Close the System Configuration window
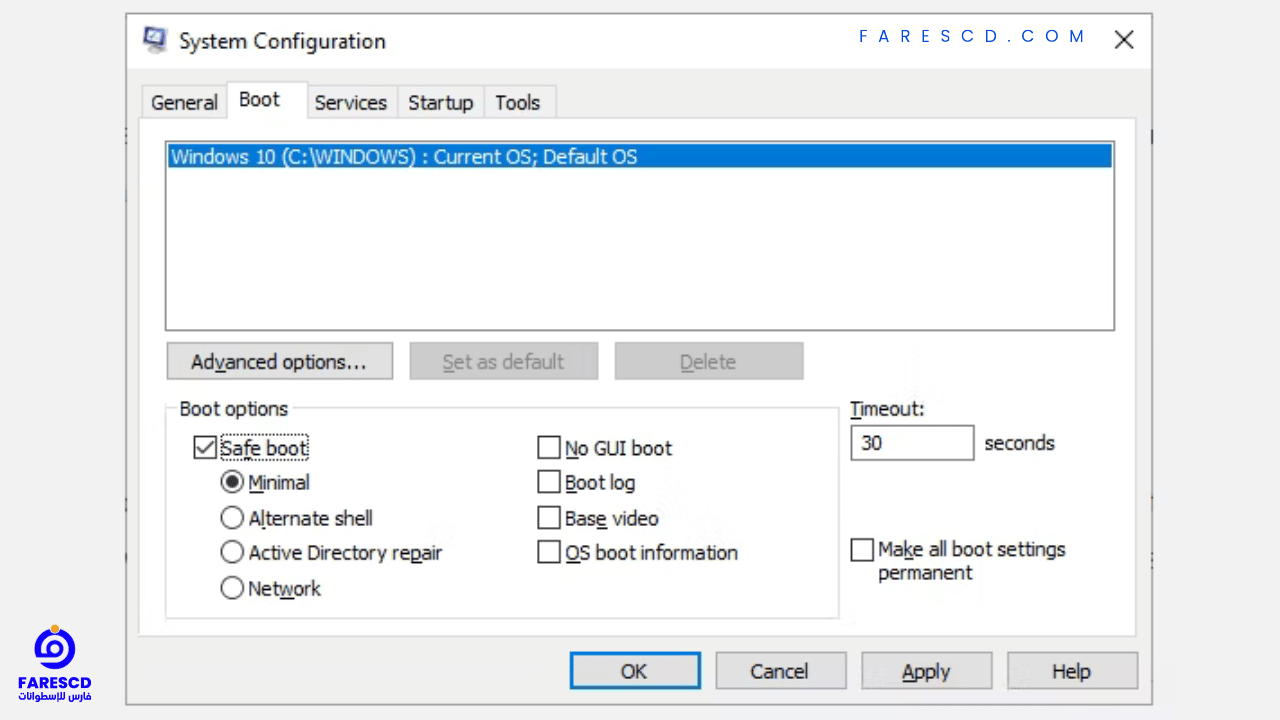The height and width of the screenshot is (720, 1280). point(1124,40)
